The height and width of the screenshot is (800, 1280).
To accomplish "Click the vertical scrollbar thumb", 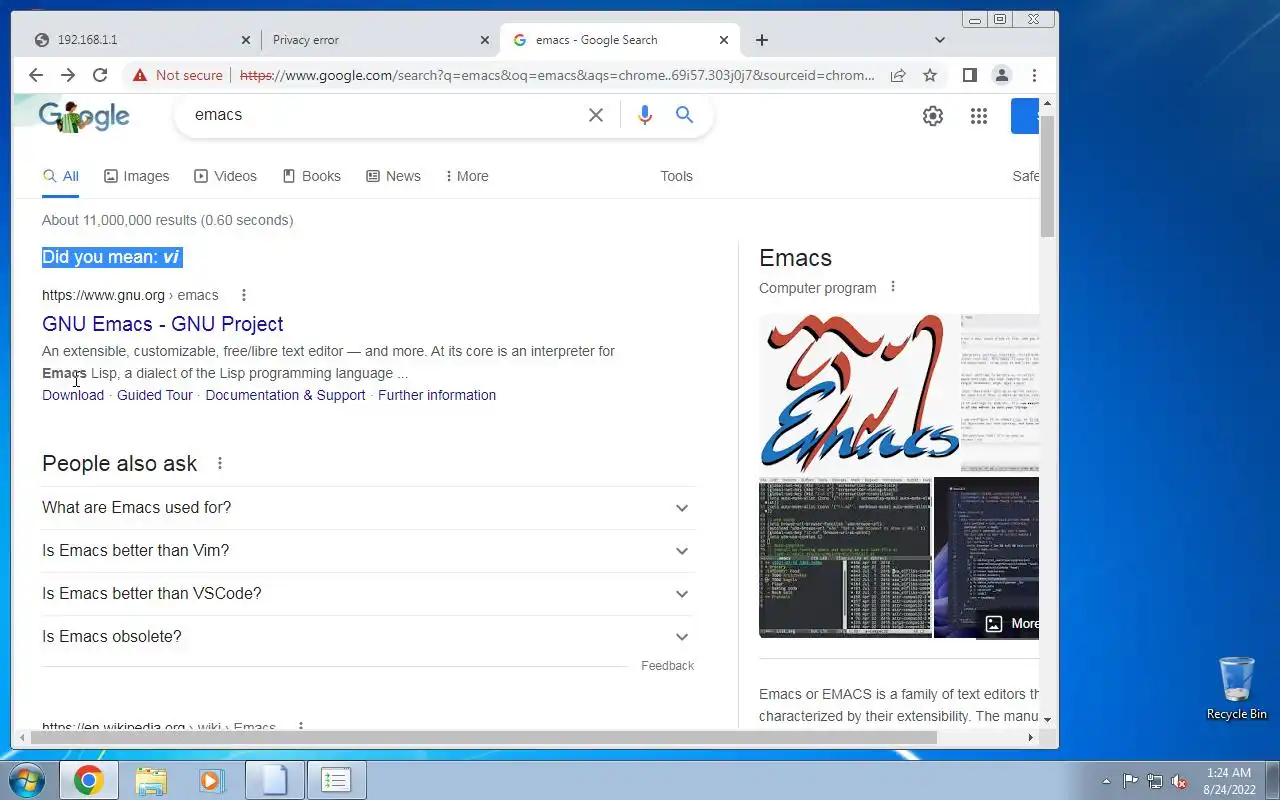I will tap(1047, 176).
